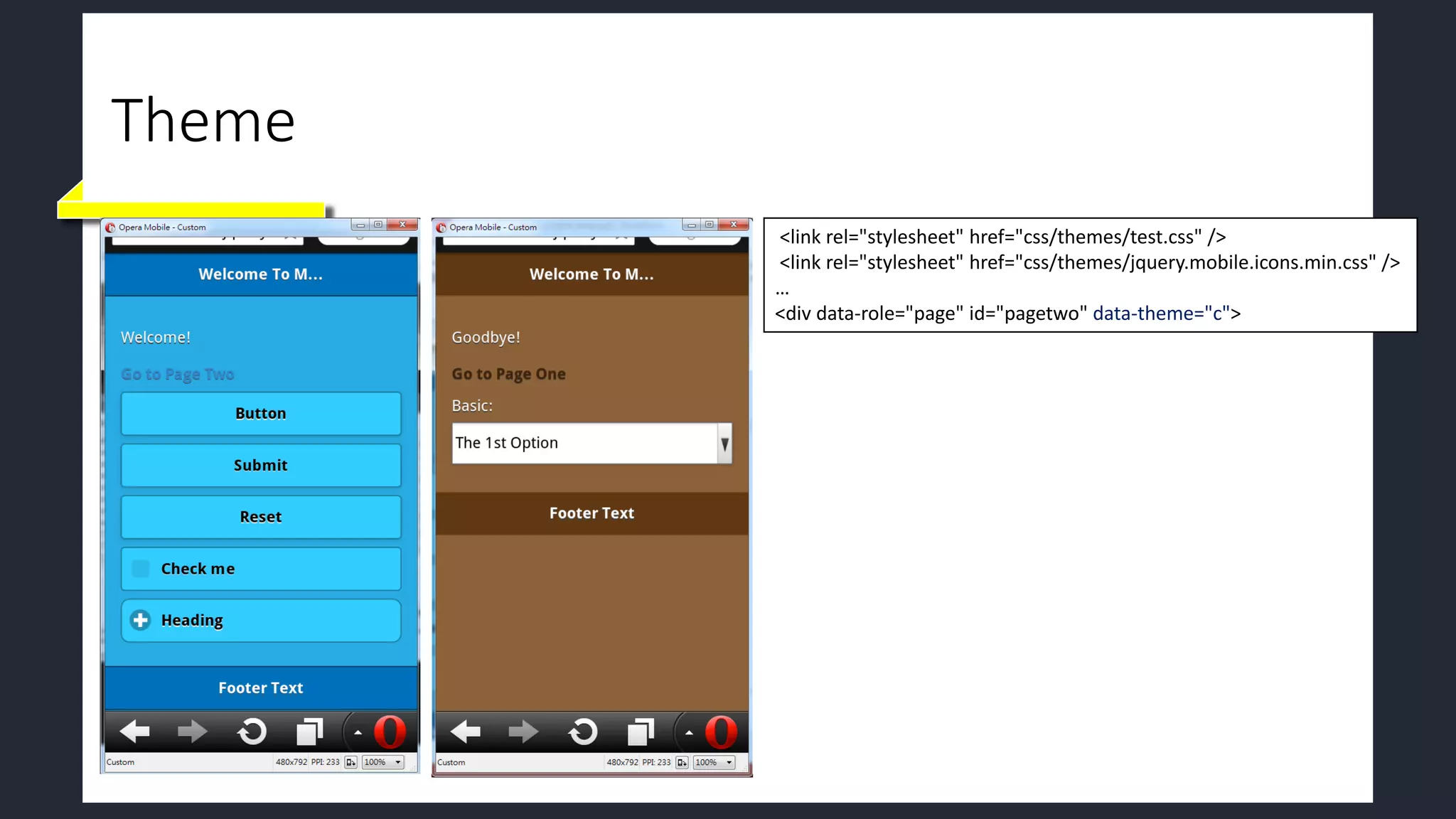Viewport: 1456px width, 819px height.
Task: Follow the Go to Page Two link
Action: click(178, 375)
